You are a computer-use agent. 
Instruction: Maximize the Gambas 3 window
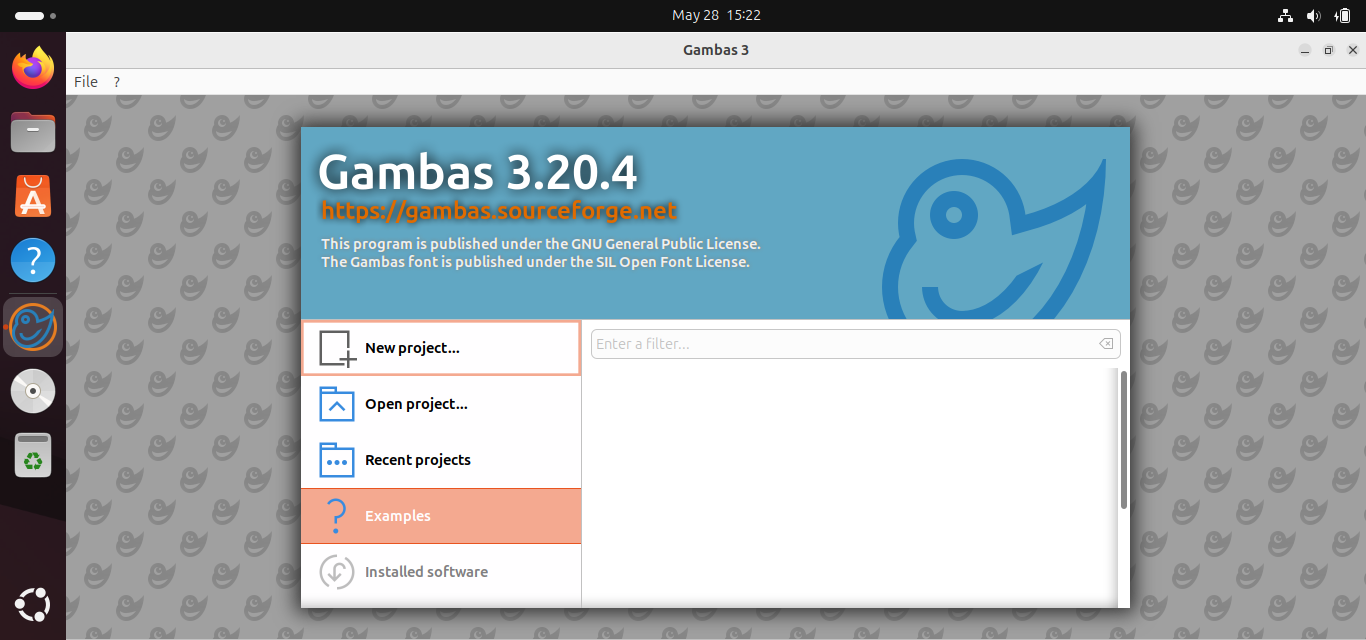click(1328, 50)
